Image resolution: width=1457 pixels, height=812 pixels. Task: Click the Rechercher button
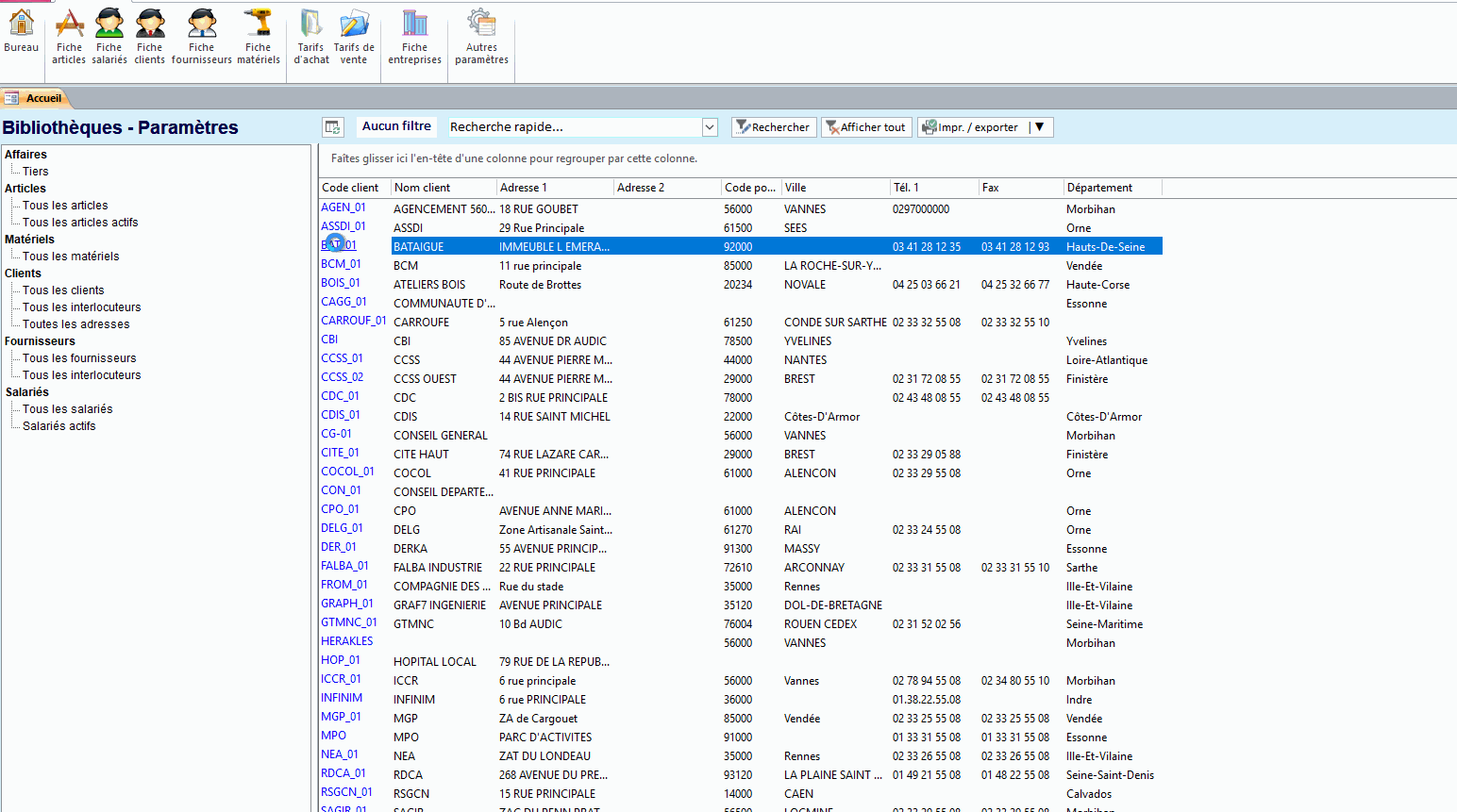pos(773,127)
